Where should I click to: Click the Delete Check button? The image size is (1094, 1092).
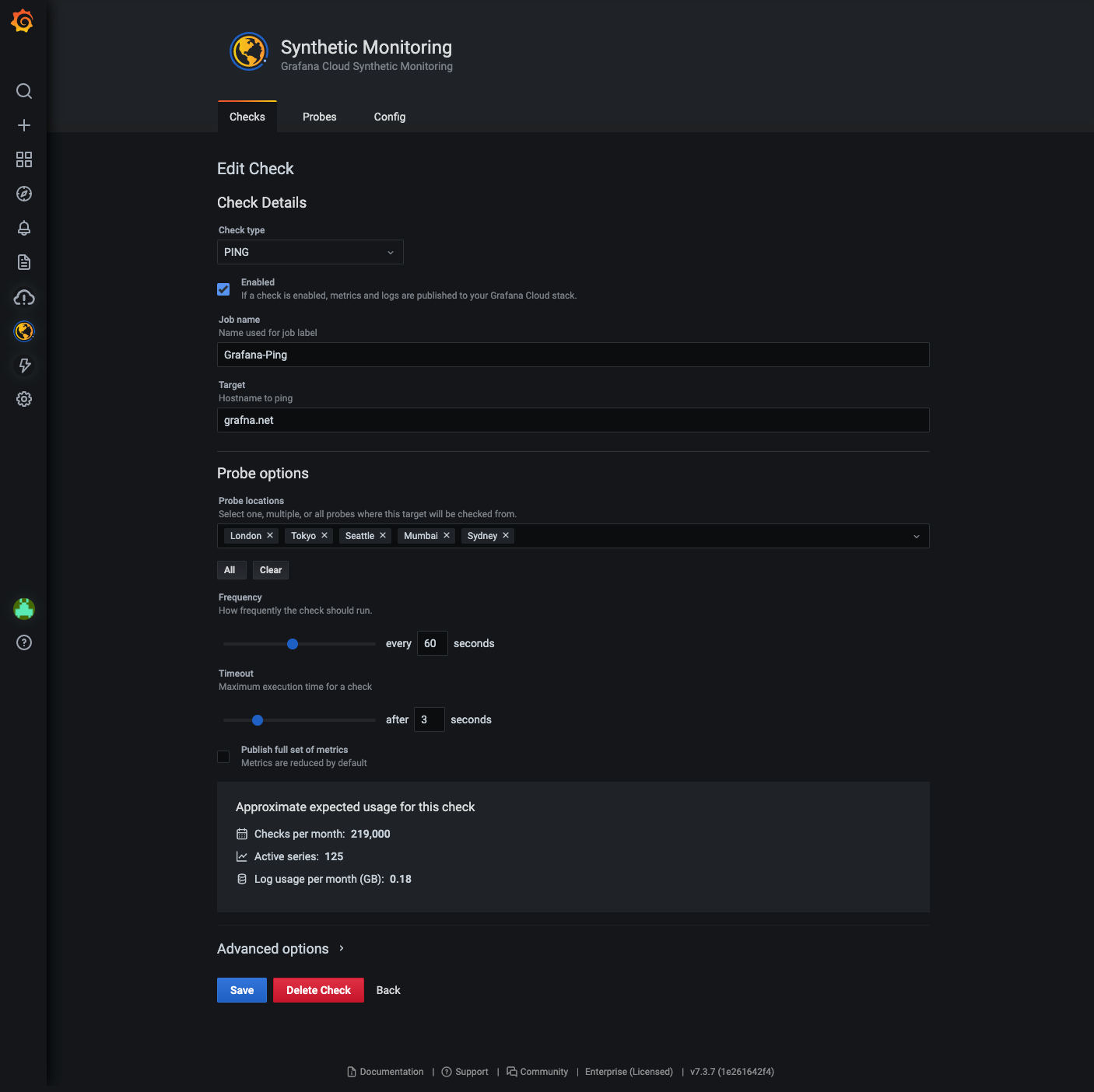pyautogui.click(x=318, y=990)
